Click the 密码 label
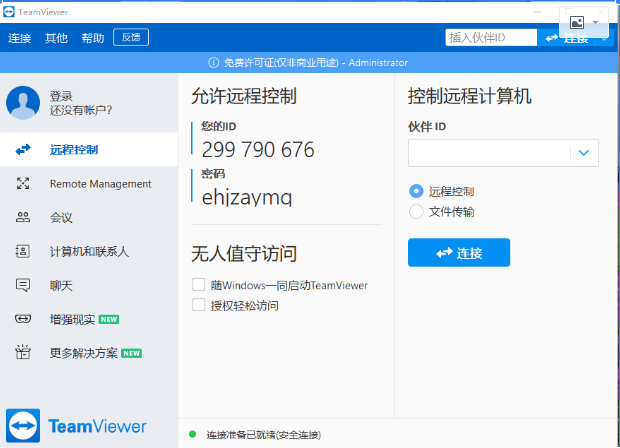The height and width of the screenshot is (448, 620). 213,174
